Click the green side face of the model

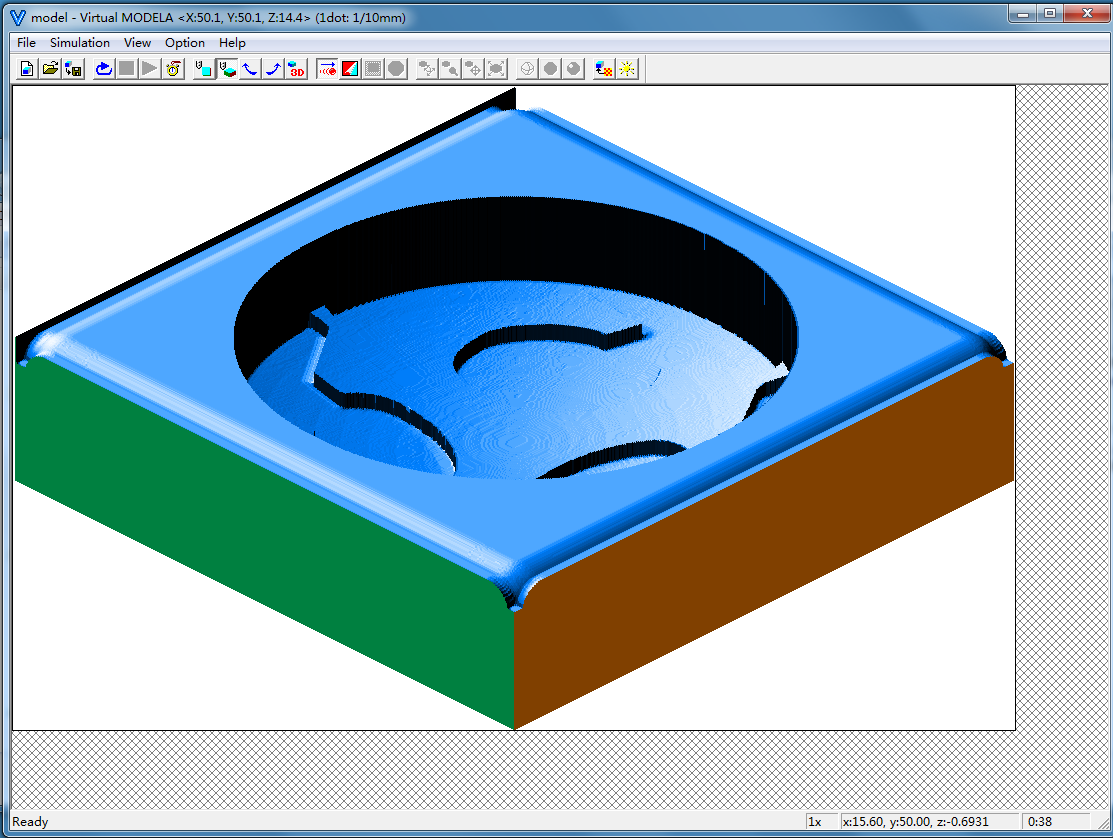coord(264,543)
